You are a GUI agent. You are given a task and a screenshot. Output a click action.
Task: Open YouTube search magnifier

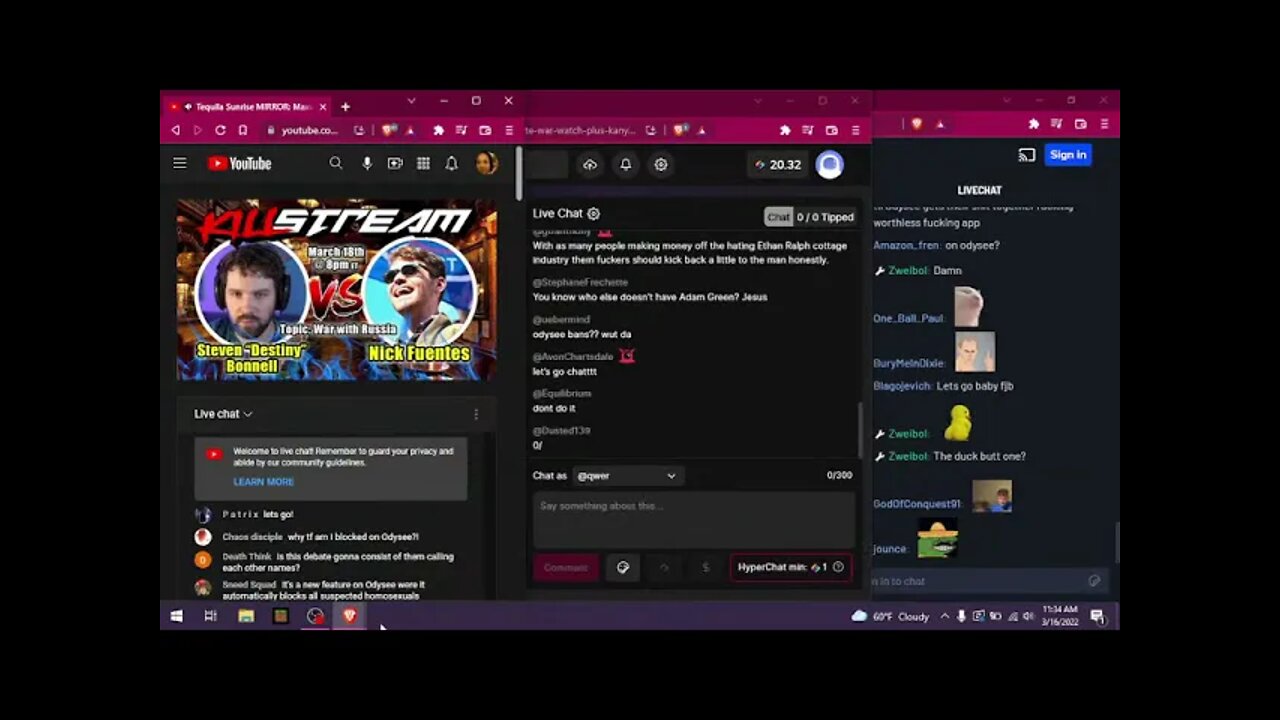click(x=336, y=164)
